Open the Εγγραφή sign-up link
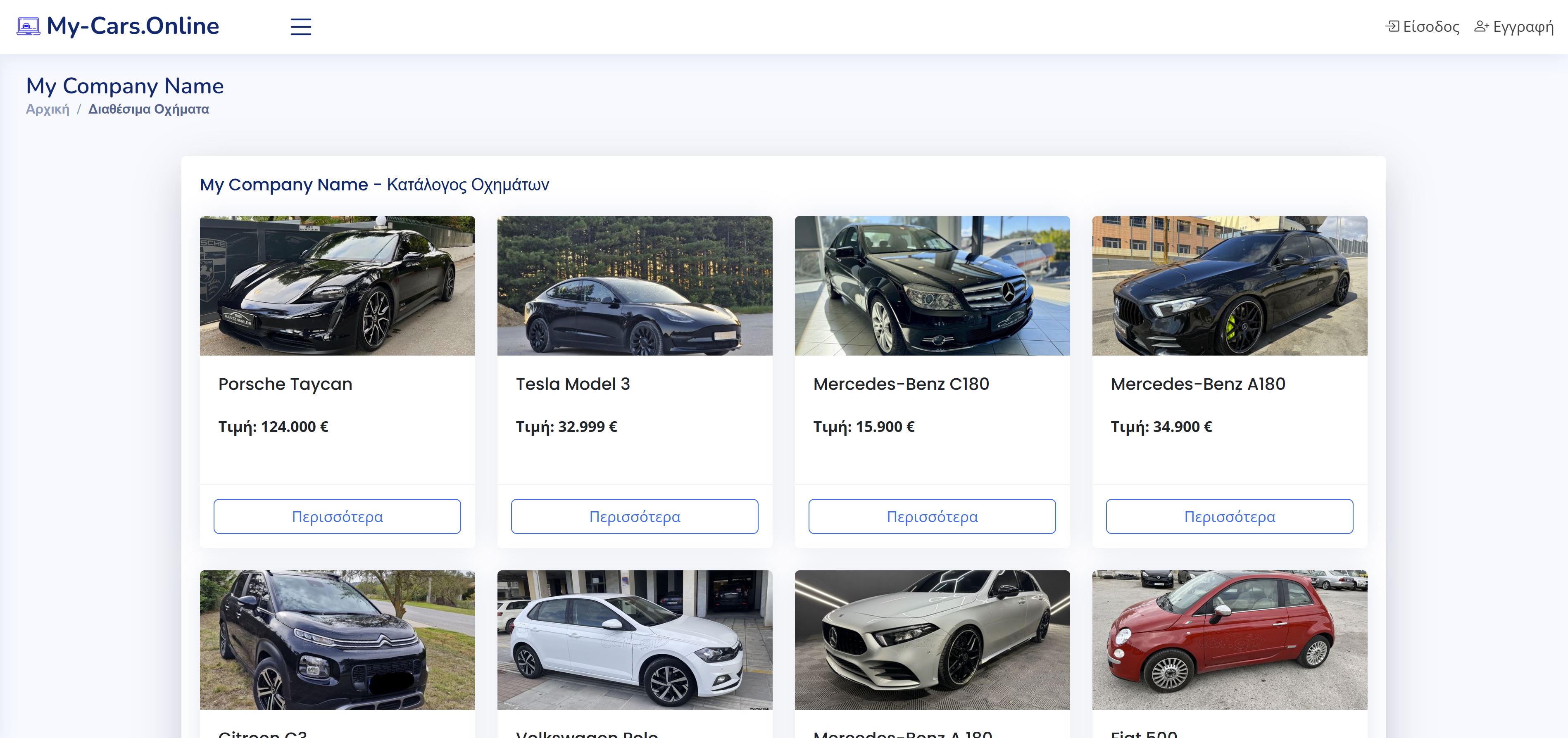The width and height of the screenshot is (1568, 738). [x=1523, y=27]
